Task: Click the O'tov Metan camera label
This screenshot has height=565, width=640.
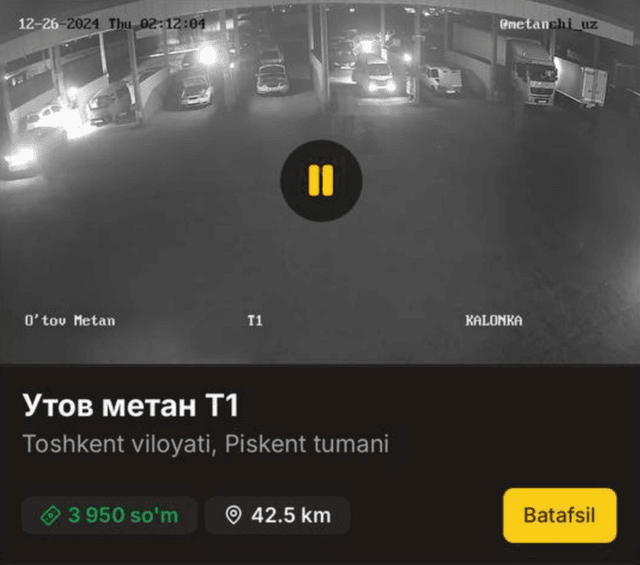Action: pos(70,320)
